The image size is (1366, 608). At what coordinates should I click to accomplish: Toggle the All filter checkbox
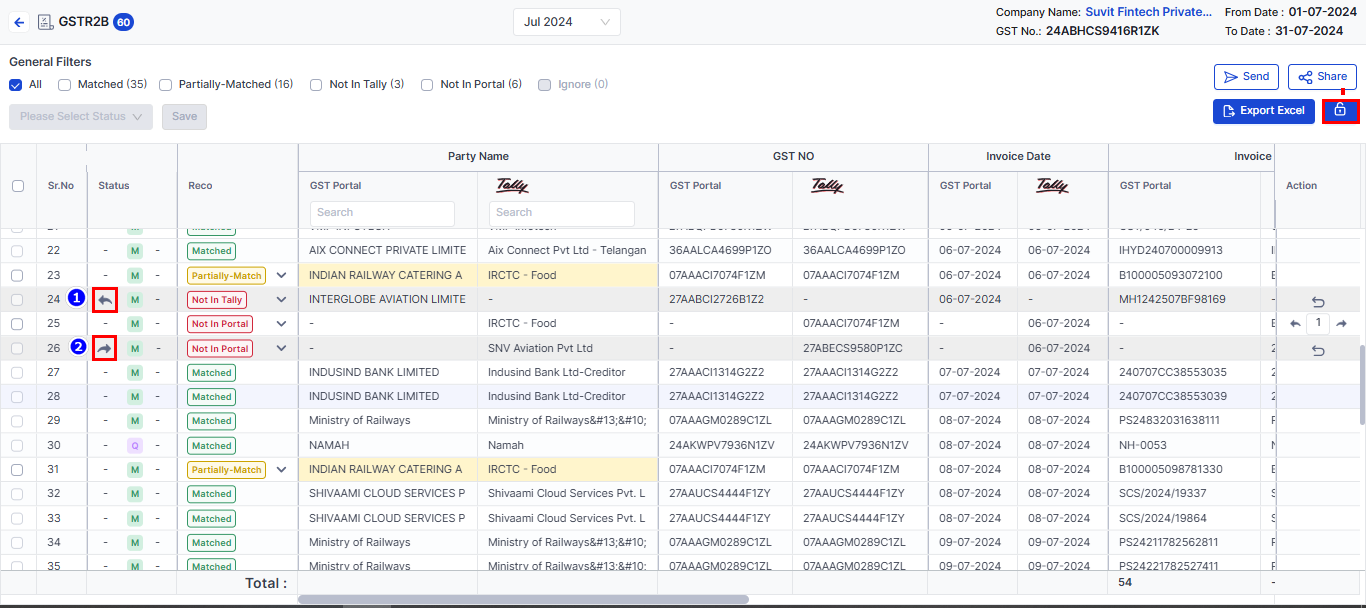pyautogui.click(x=15, y=85)
